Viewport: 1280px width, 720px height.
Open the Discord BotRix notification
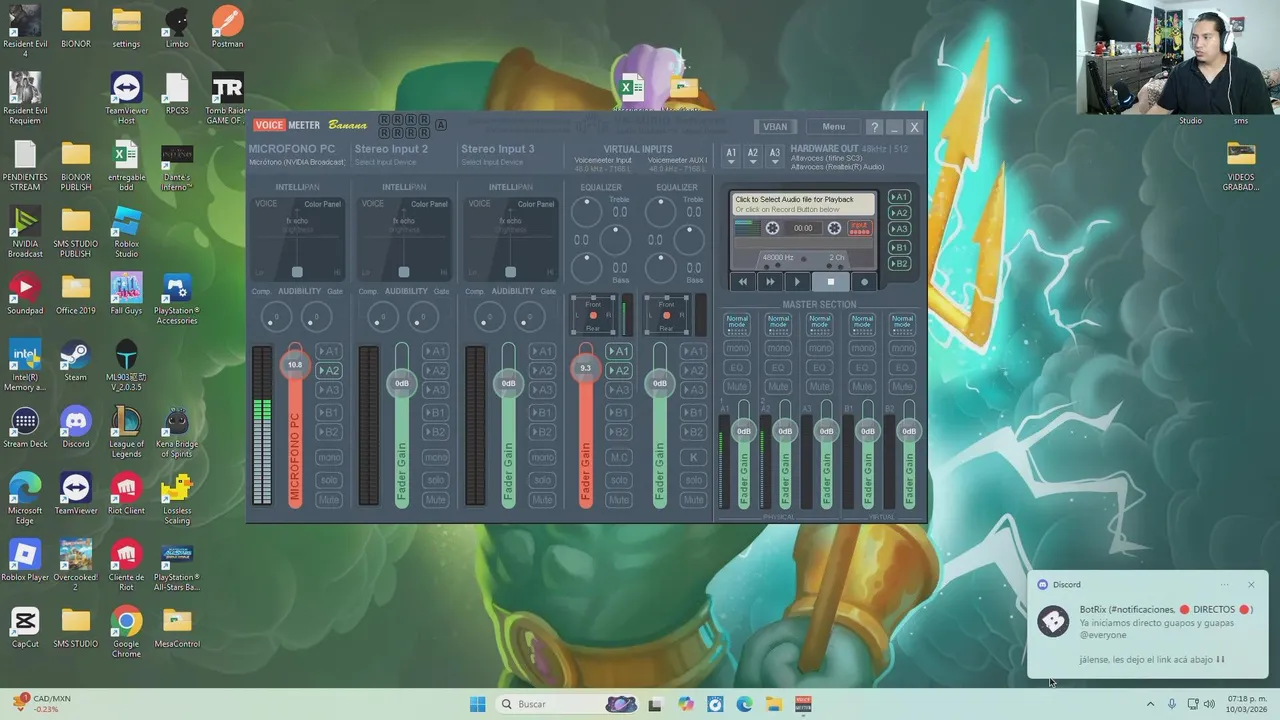click(1147, 624)
